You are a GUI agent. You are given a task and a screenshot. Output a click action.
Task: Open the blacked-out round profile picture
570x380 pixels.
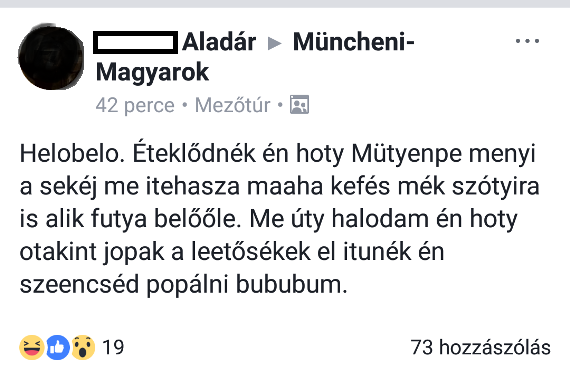[51, 57]
